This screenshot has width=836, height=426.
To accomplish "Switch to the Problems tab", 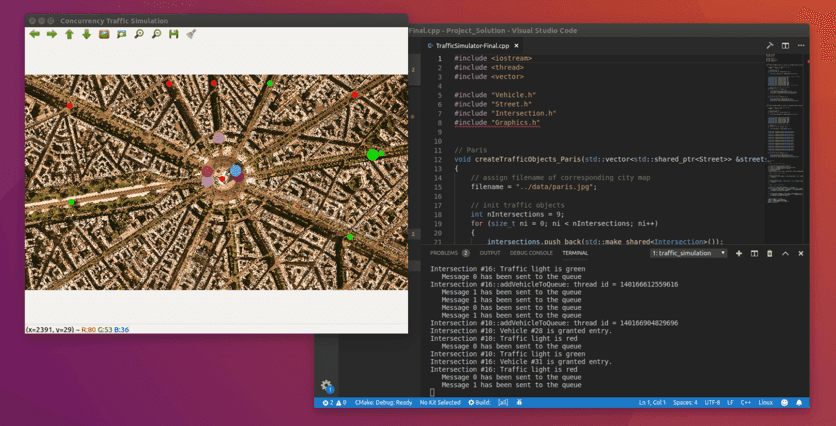I will click(447, 253).
